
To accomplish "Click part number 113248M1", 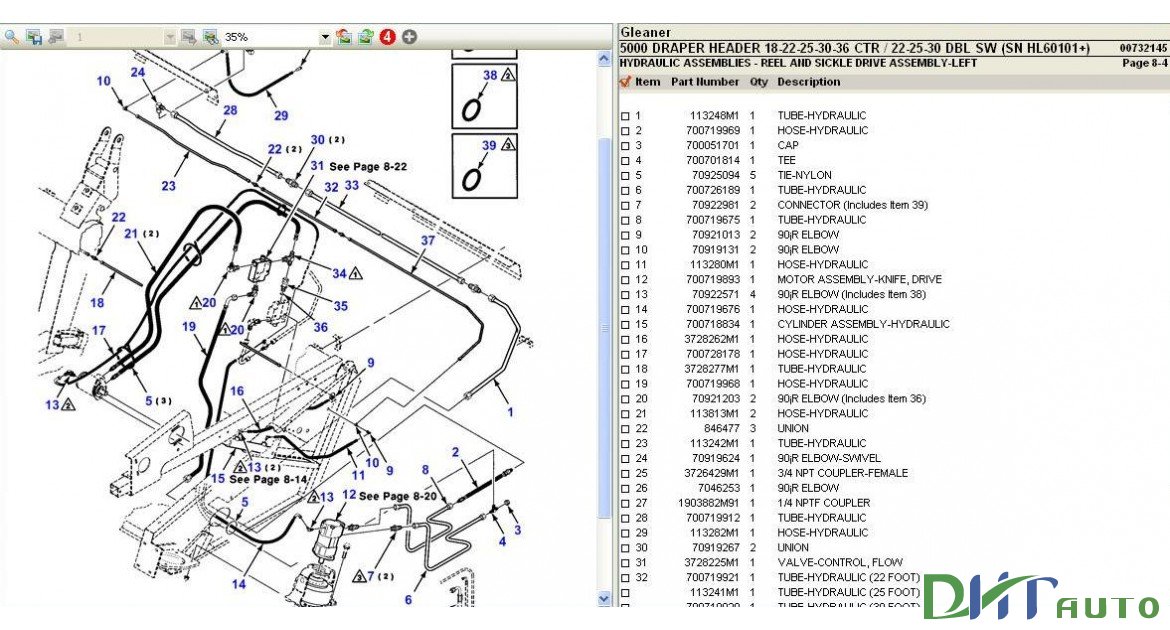I will pyautogui.click(x=714, y=116).
